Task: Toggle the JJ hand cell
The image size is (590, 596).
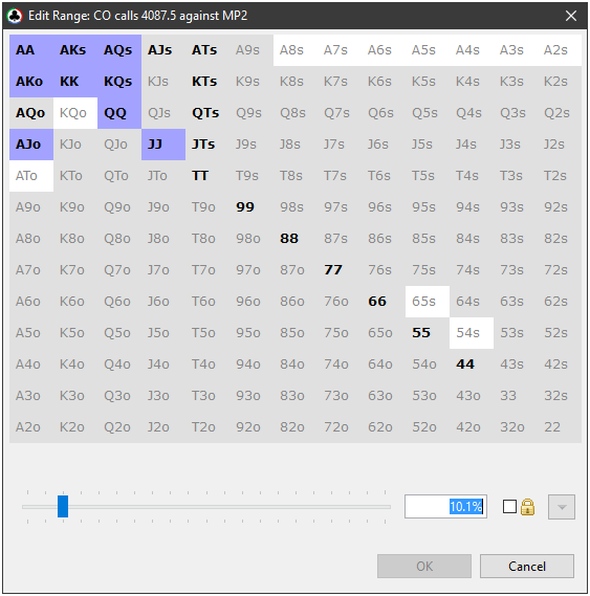Action: pos(163,144)
